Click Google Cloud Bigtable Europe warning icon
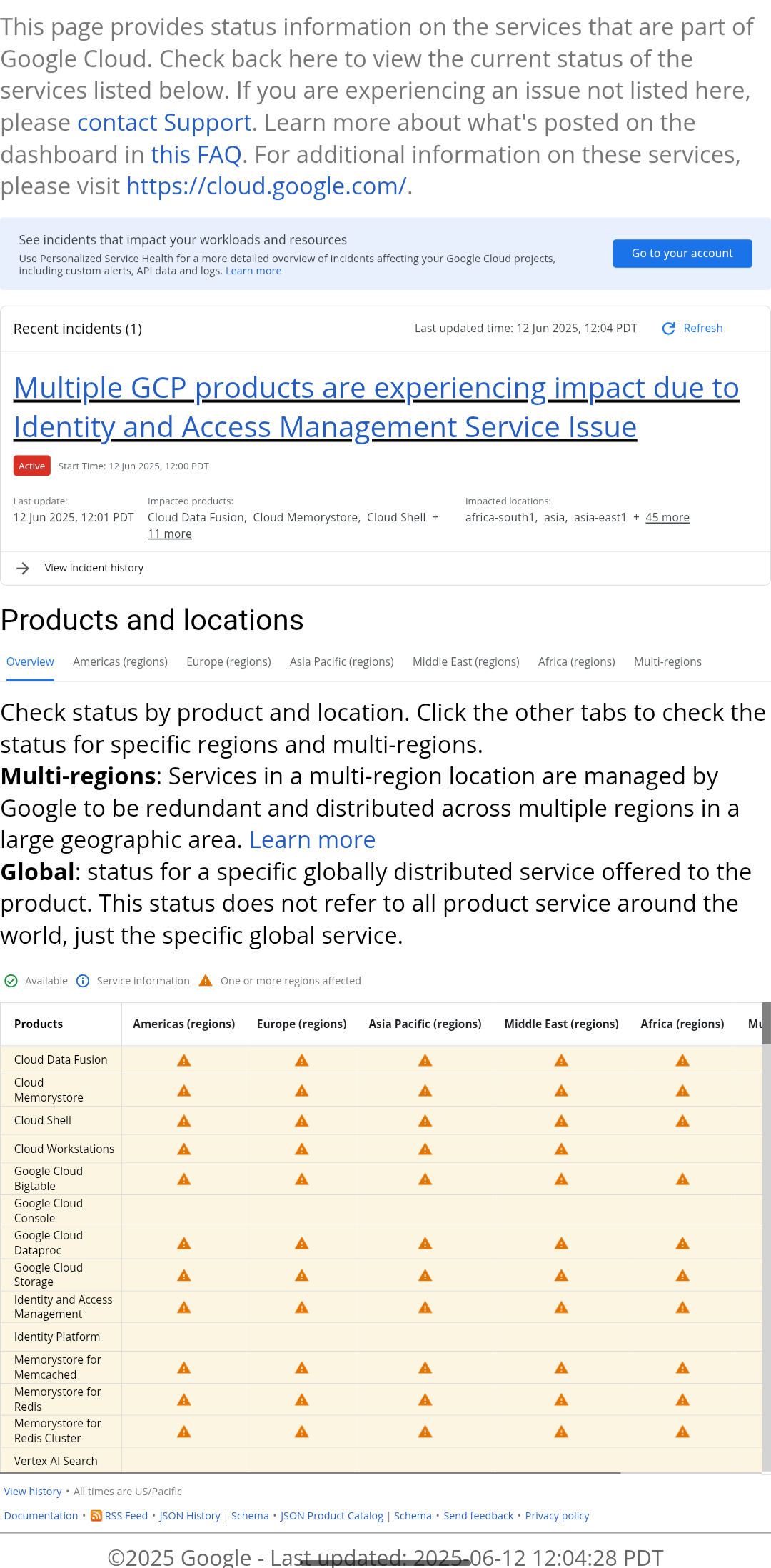 pos(302,1179)
